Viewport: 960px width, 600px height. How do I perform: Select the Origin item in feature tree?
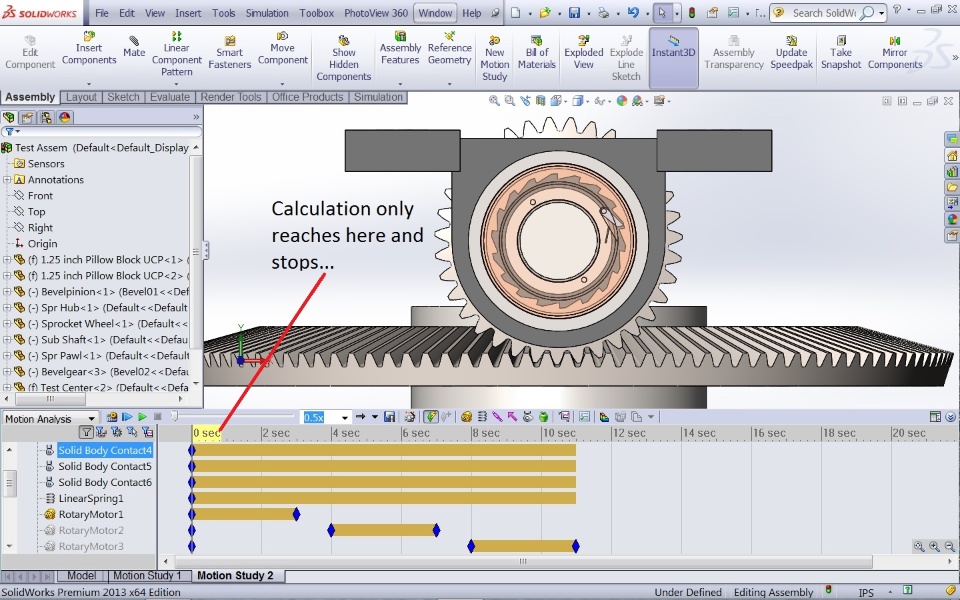pyautogui.click(x=42, y=243)
